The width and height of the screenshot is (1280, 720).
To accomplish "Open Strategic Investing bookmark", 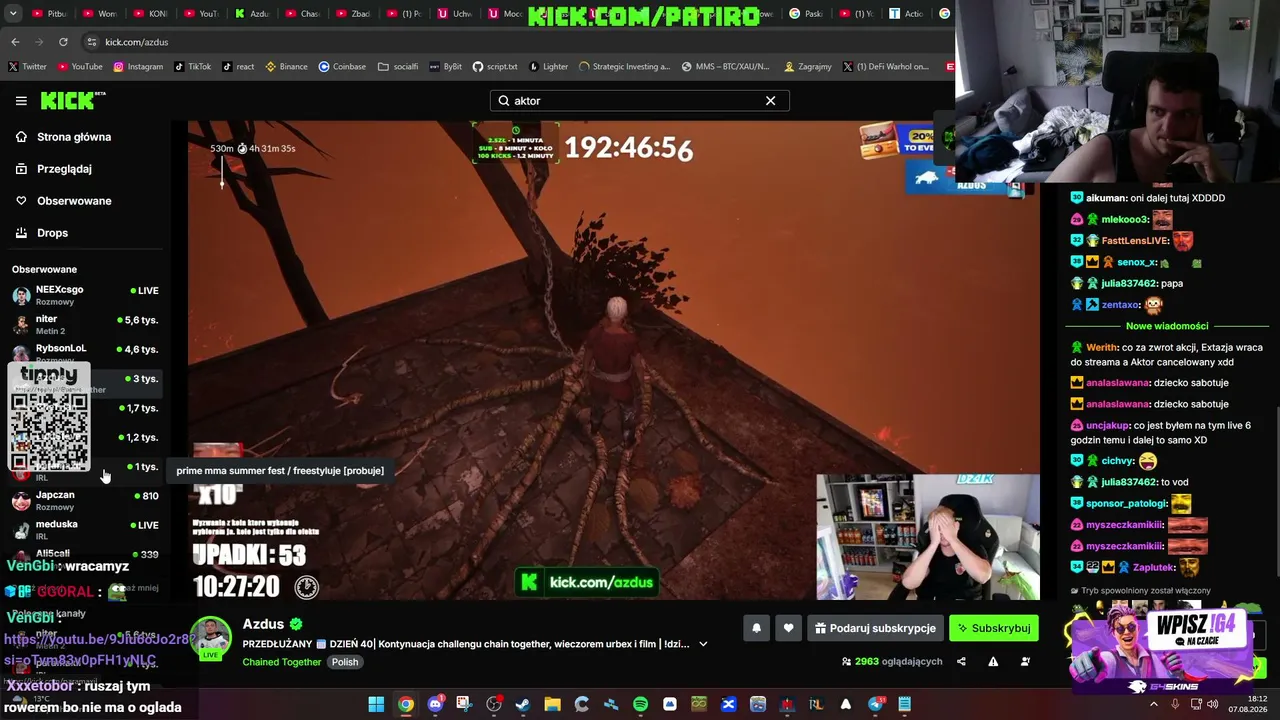I will coord(624,67).
